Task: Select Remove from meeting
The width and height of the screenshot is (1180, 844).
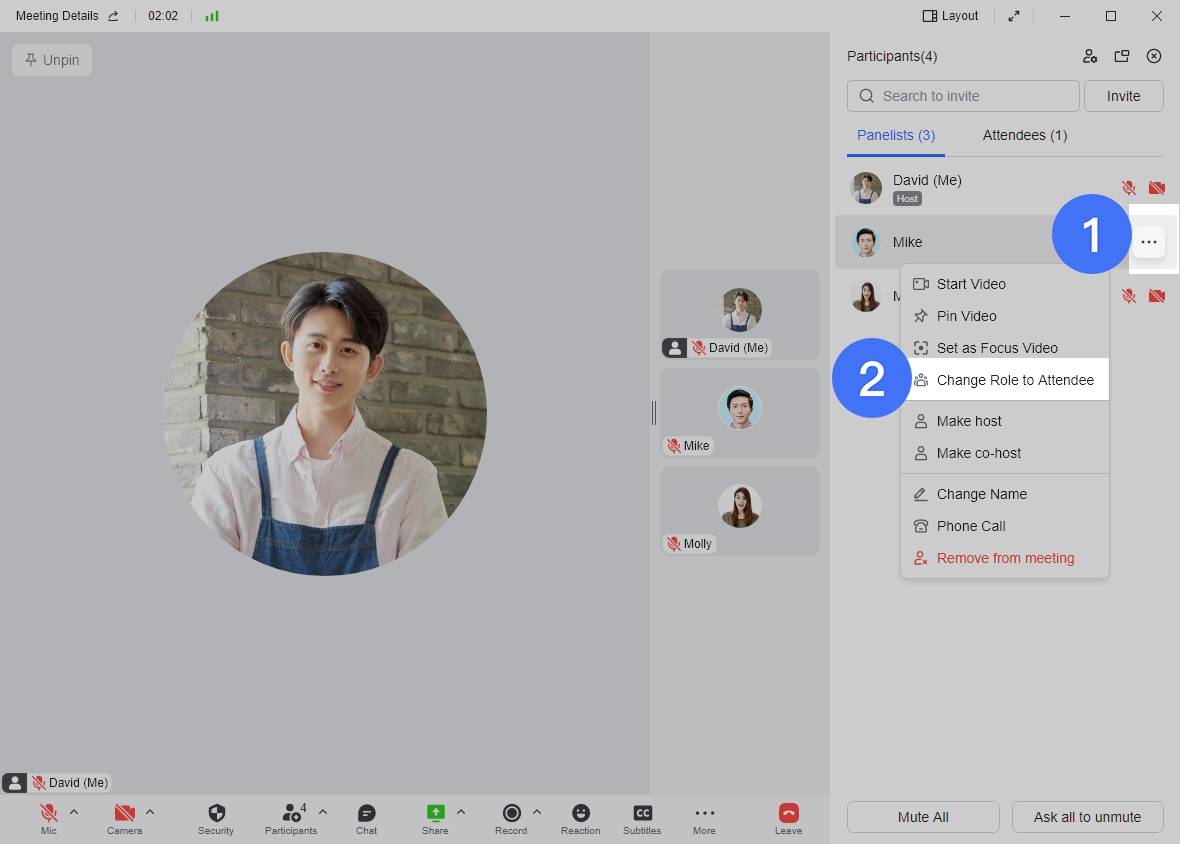Action: (x=1005, y=558)
